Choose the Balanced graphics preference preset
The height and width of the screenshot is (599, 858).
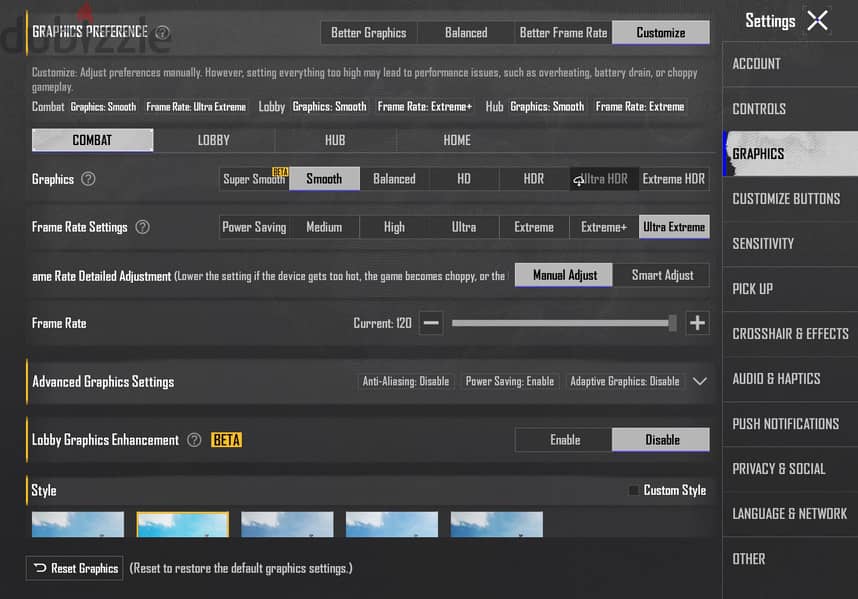(466, 33)
